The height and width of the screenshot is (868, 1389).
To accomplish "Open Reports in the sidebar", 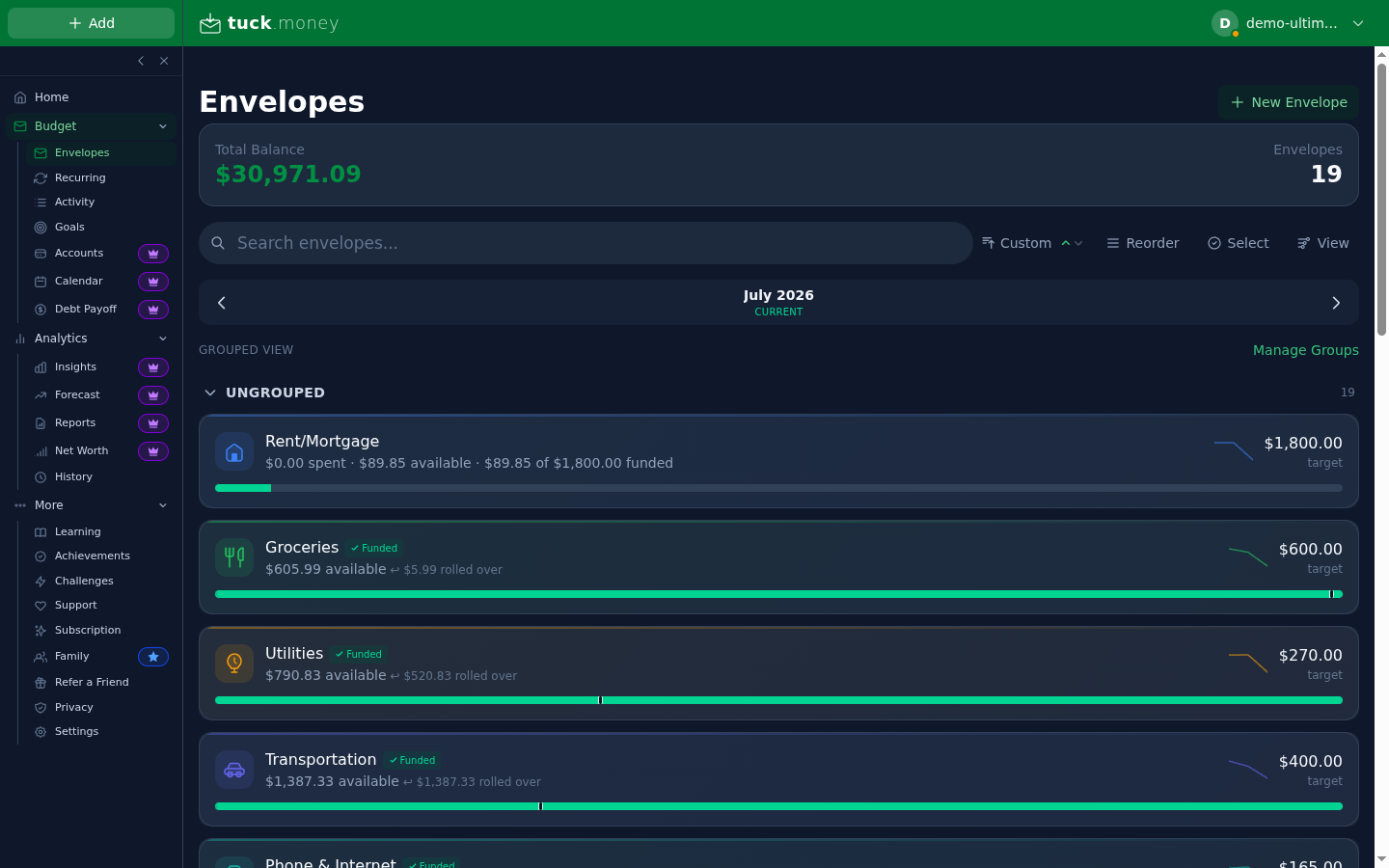I will tap(75, 423).
